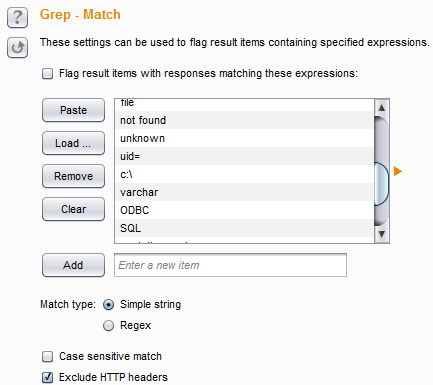Click the restore defaults arrow icon
Viewport: 433px width, 385px height.
click(17, 48)
